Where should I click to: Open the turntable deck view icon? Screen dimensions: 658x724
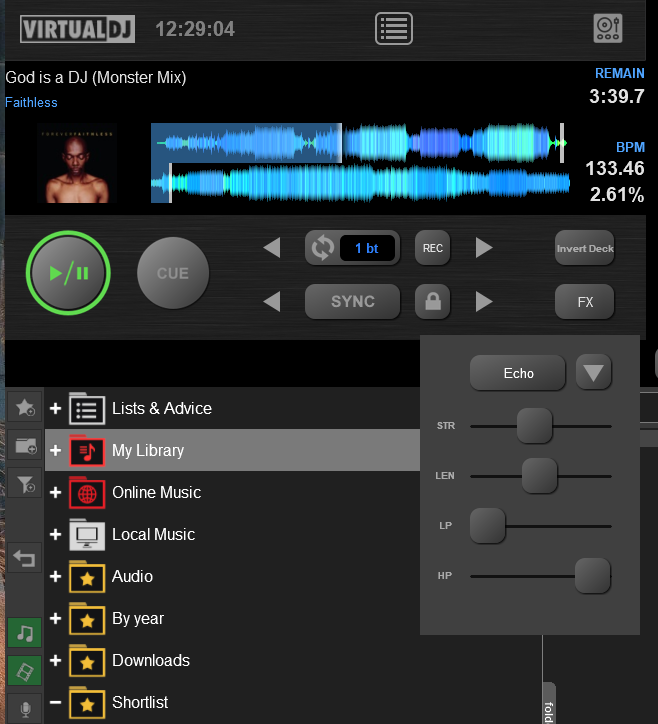(607, 29)
